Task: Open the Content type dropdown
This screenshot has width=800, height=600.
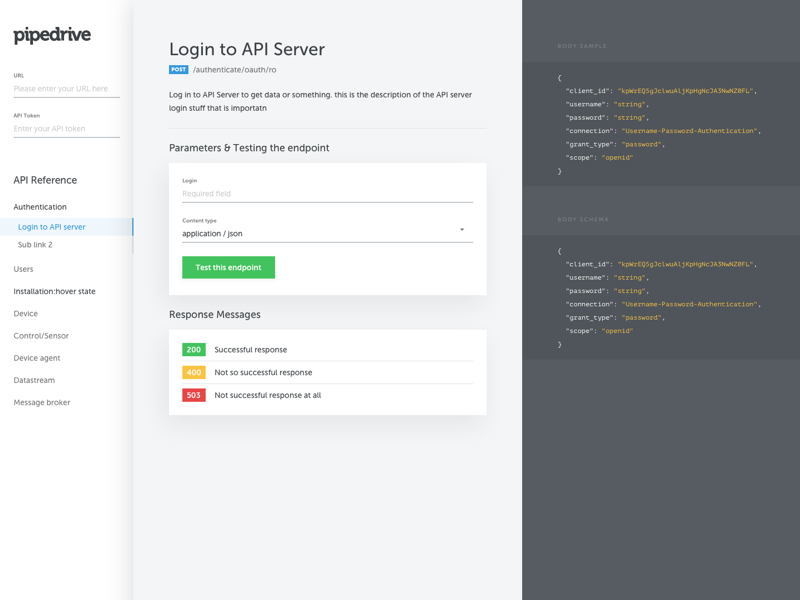Action: coord(328,234)
